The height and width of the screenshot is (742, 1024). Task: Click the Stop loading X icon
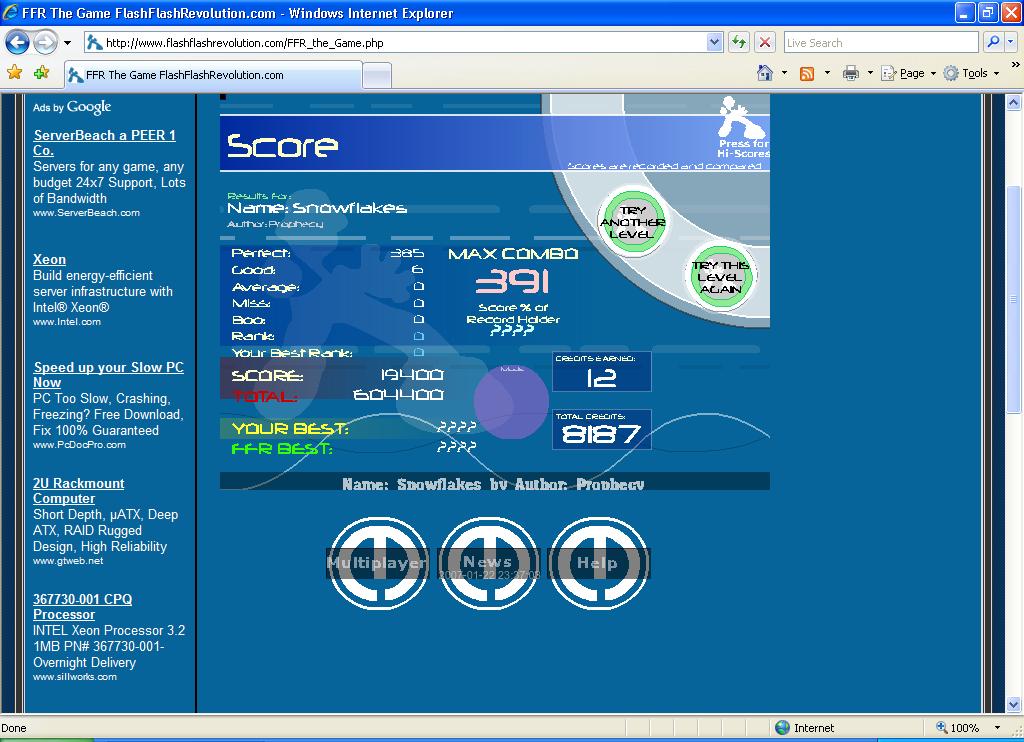[x=765, y=42]
